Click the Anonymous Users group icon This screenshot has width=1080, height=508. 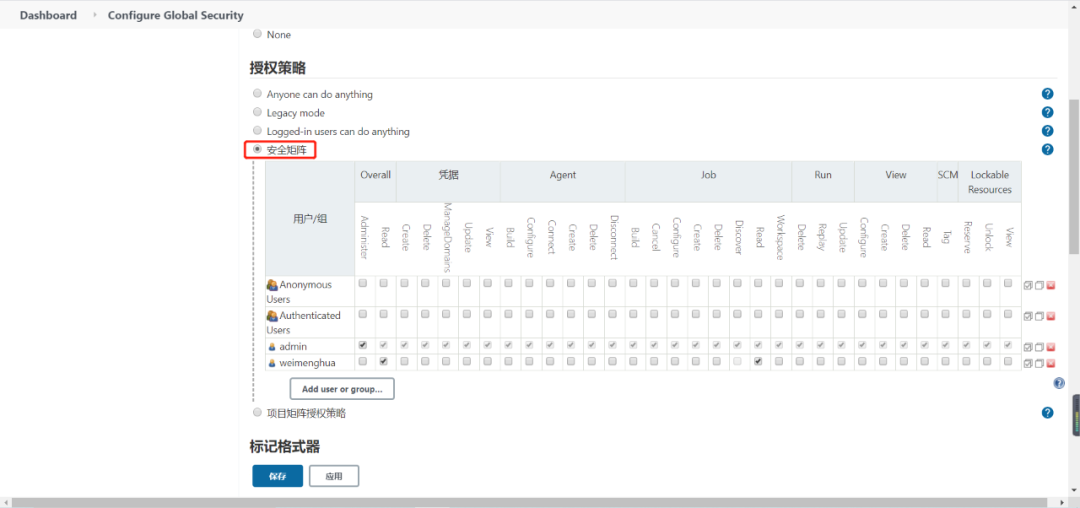click(272, 284)
